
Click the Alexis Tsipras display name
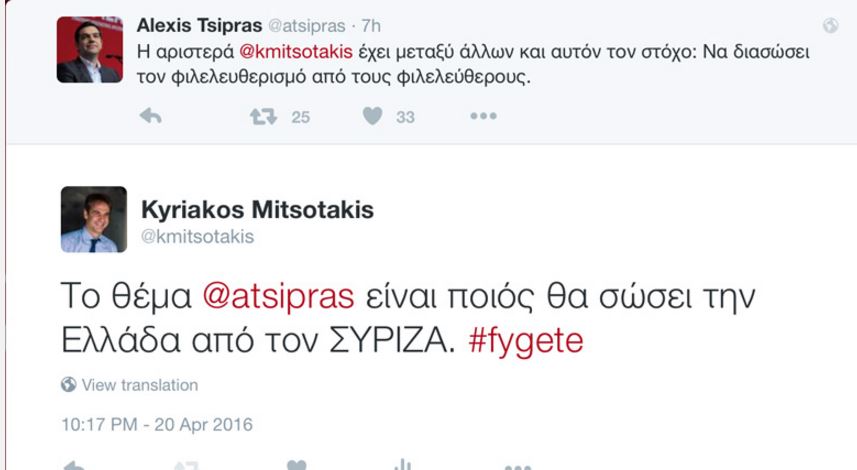coord(196,24)
